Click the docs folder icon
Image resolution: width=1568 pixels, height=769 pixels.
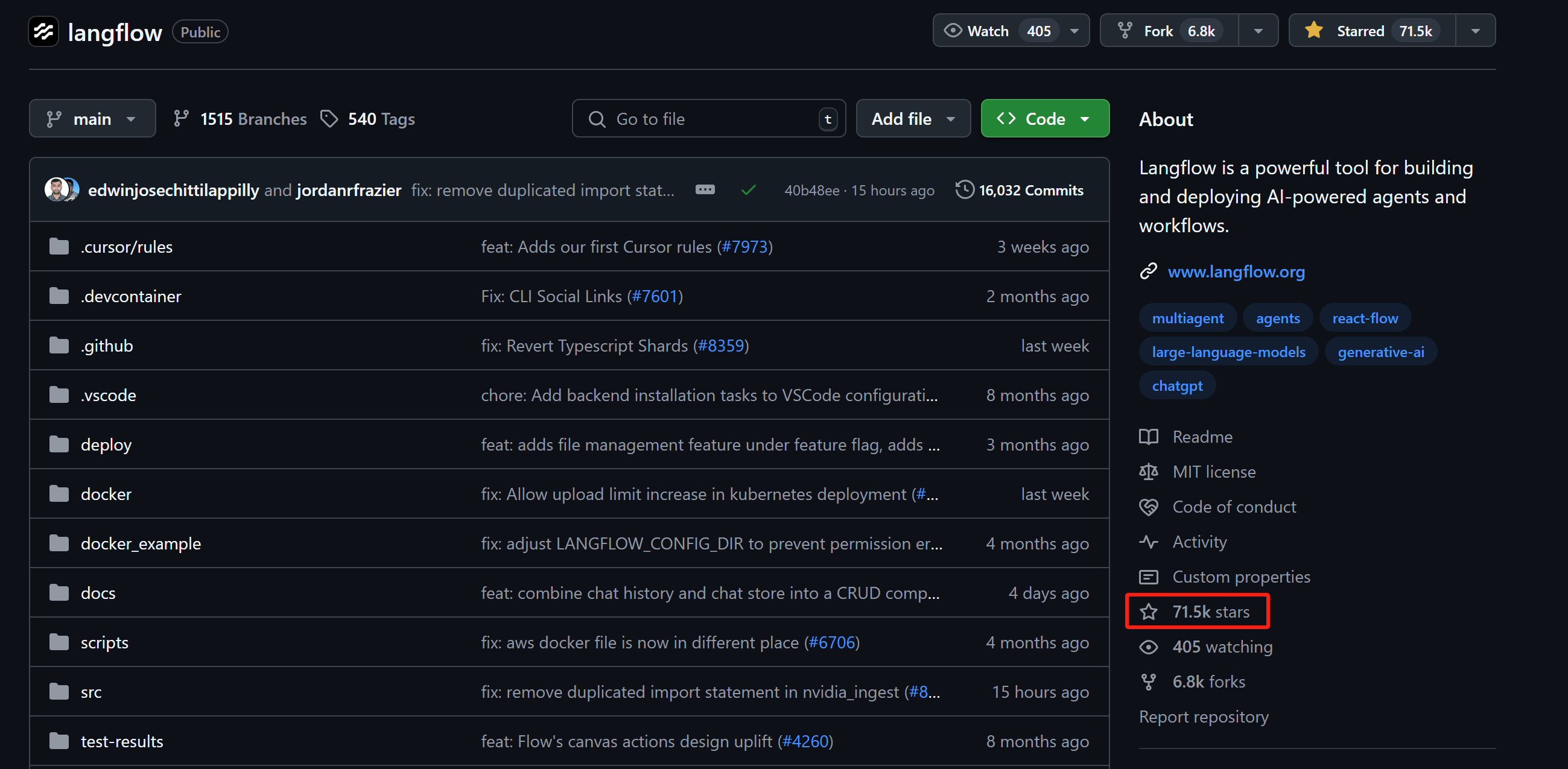click(59, 592)
